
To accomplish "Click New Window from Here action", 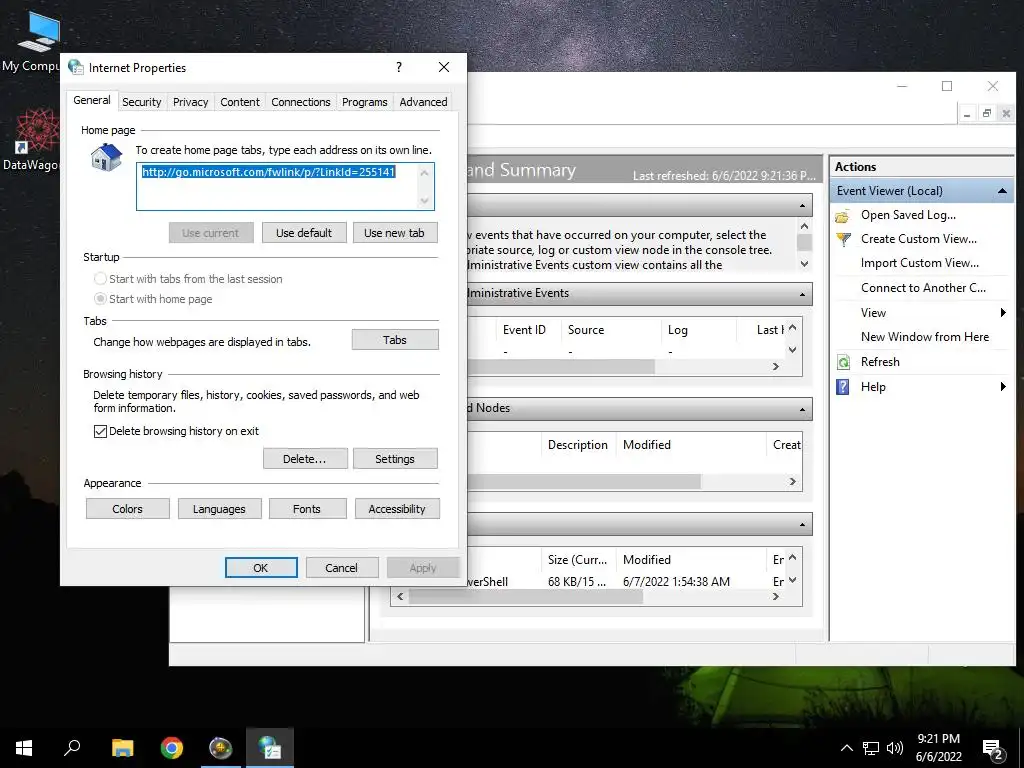I will click(x=924, y=337).
